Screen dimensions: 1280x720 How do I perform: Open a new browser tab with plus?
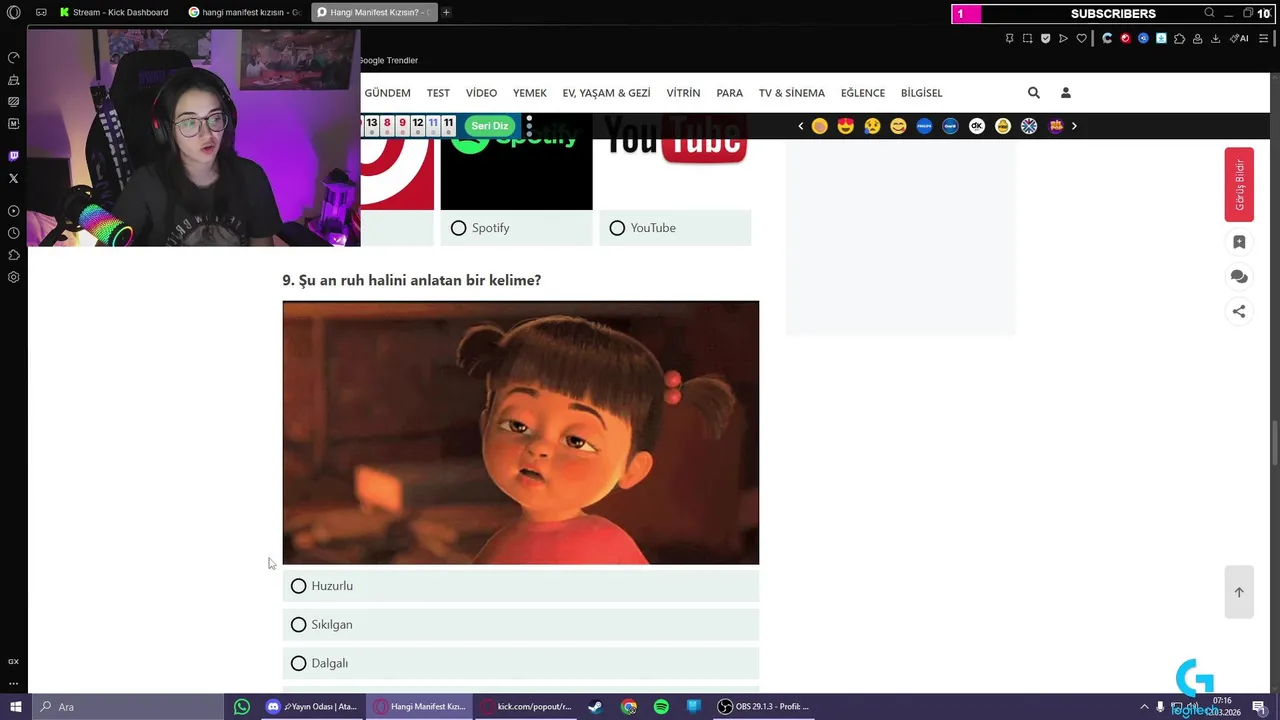[x=446, y=13]
